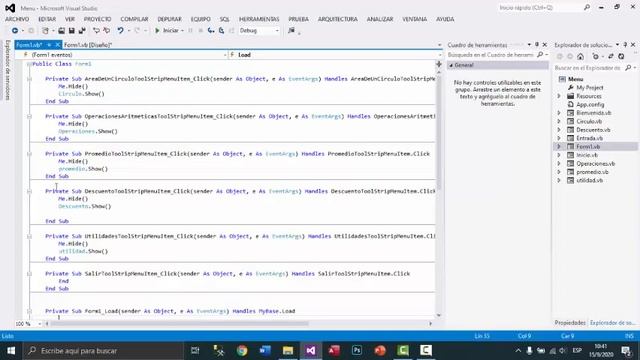640x360 pixels.
Task: Click the navigate backward arrow icon
Action: point(15,31)
